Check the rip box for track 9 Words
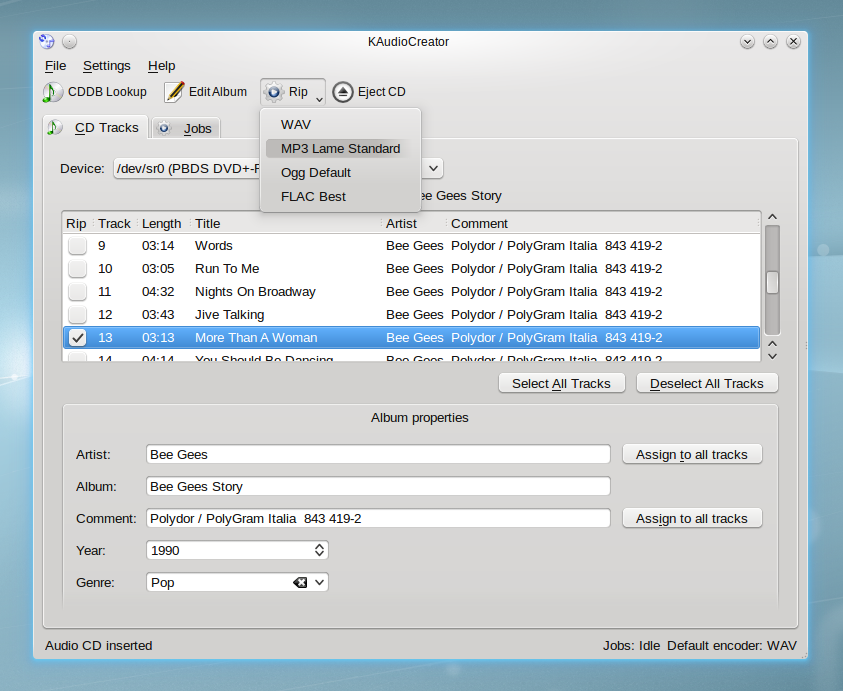Image resolution: width=843 pixels, height=691 pixels. coord(77,246)
